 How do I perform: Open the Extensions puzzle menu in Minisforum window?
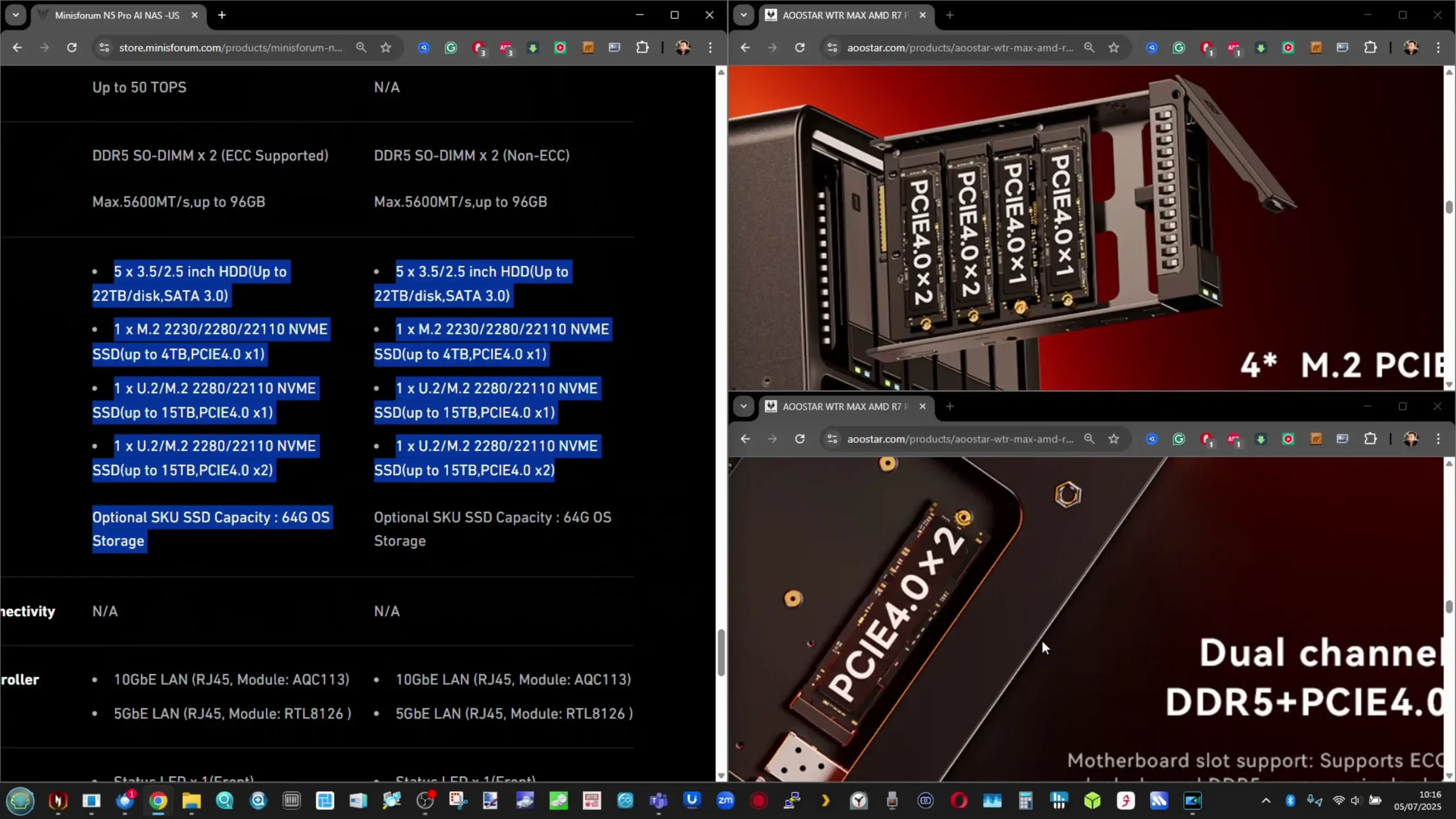click(x=642, y=48)
